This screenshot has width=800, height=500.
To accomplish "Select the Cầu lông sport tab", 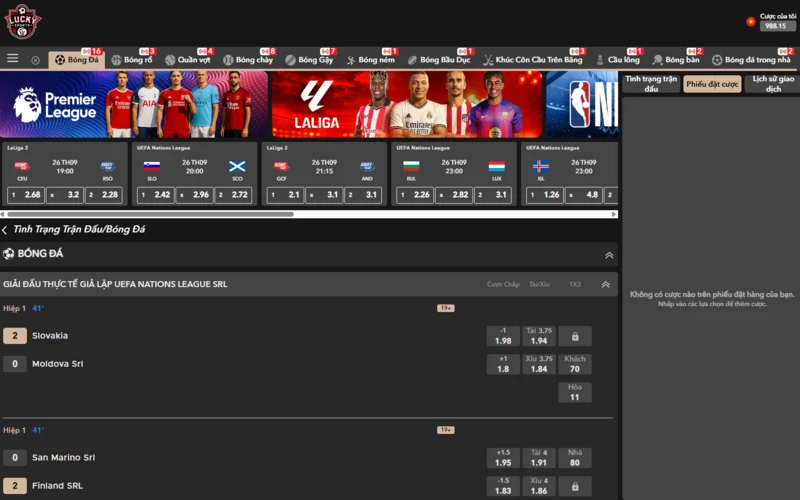I will (618, 60).
